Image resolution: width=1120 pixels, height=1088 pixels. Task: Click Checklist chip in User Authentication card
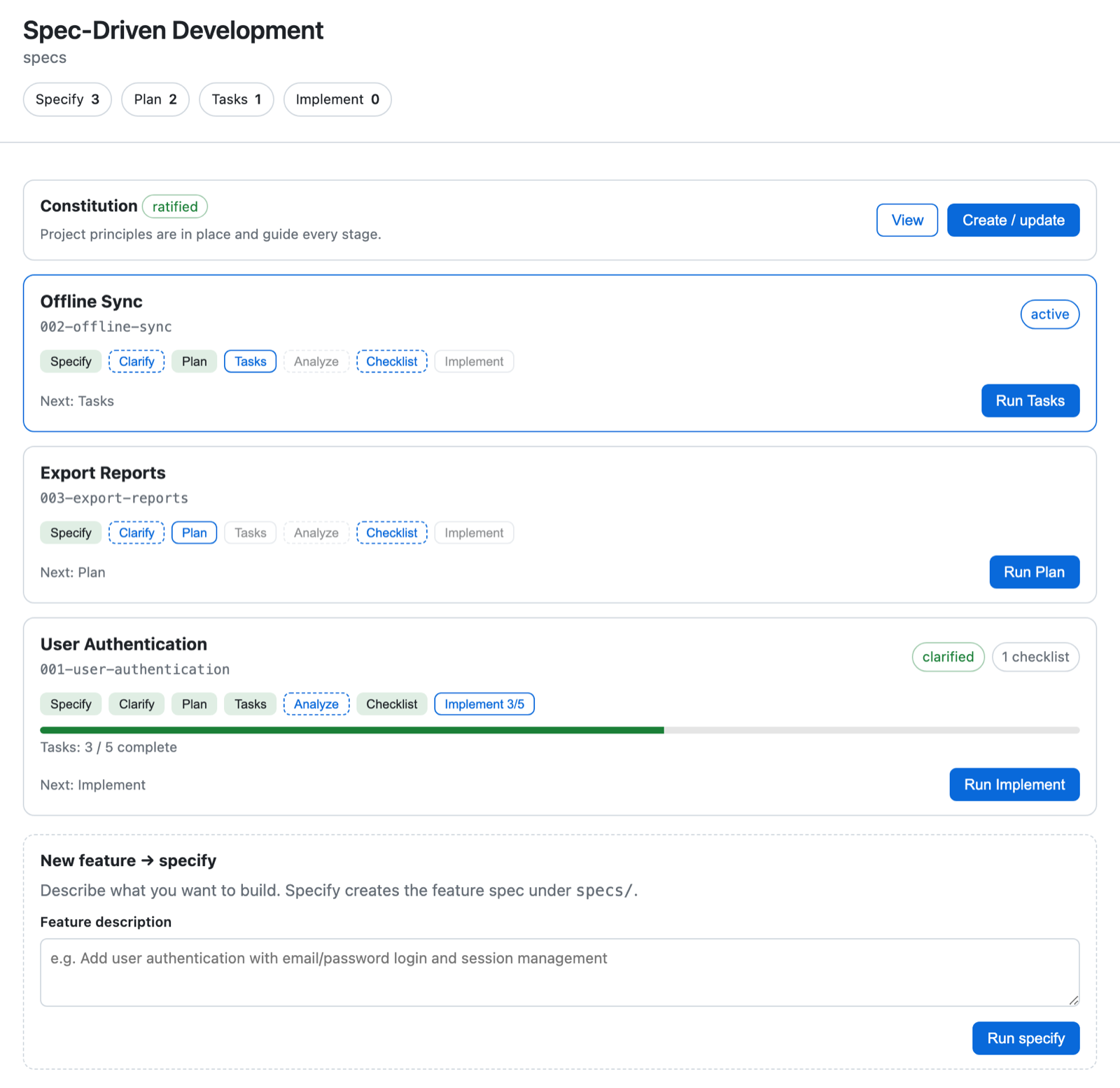(x=391, y=704)
